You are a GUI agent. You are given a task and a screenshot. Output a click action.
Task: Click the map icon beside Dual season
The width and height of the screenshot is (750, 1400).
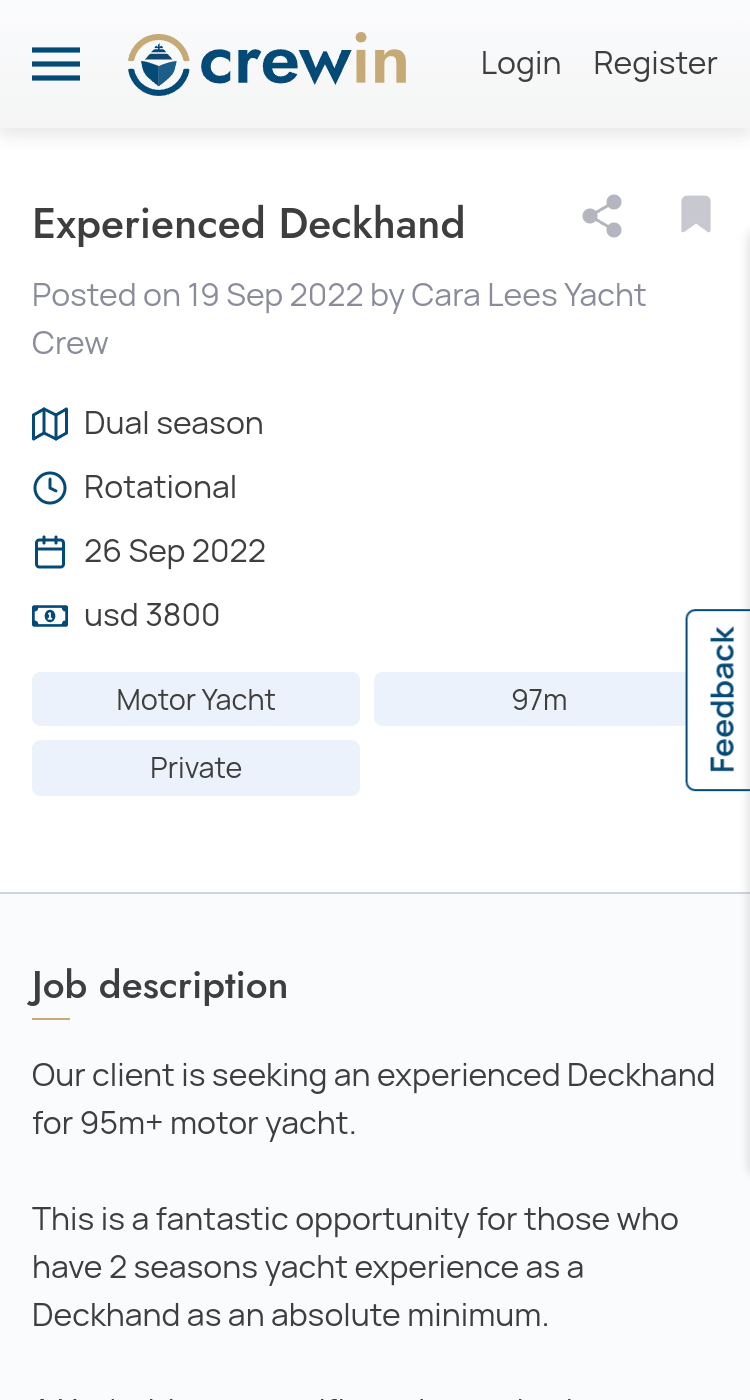50,424
